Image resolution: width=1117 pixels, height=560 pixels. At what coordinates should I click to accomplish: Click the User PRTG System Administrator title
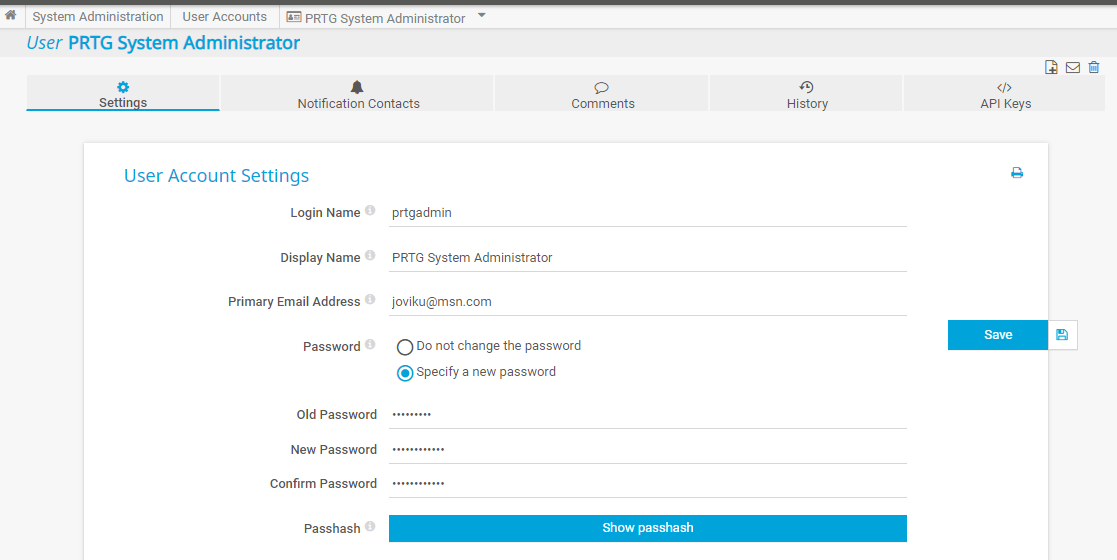[163, 43]
